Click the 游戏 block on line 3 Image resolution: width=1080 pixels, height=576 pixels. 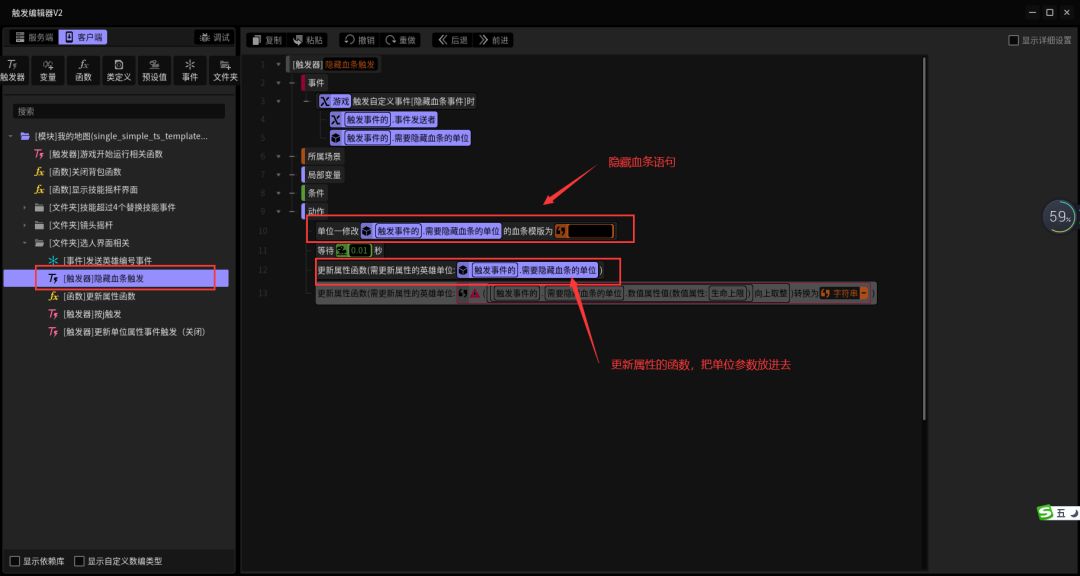click(x=335, y=101)
